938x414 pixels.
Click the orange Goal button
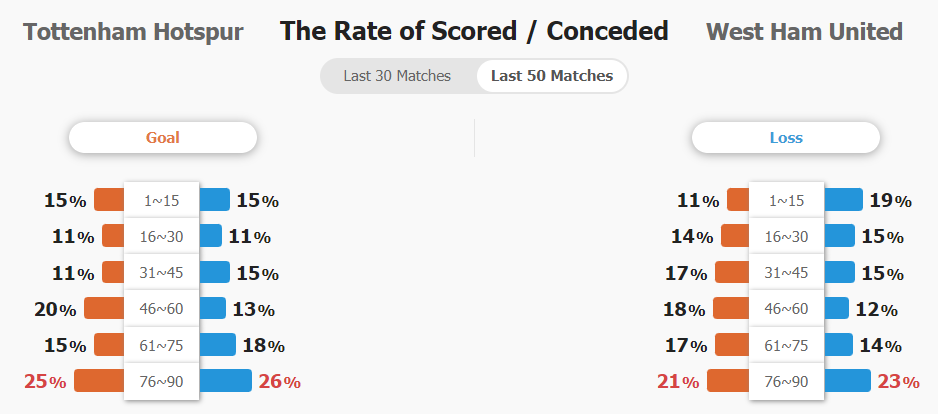point(163,138)
